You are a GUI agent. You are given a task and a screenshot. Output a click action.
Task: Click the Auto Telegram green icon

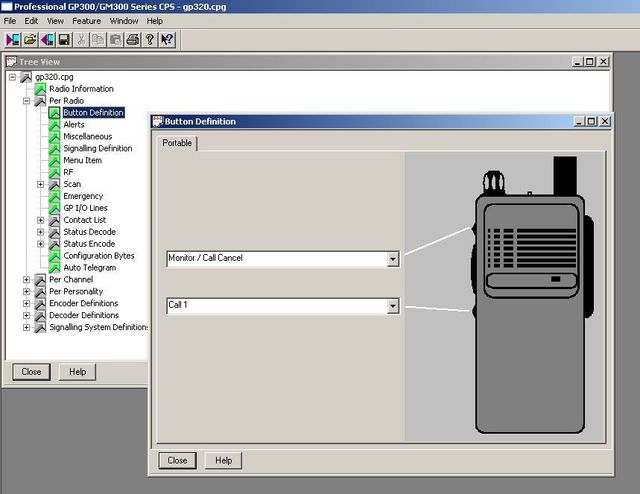pyautogui.click(x=54, y=267)
